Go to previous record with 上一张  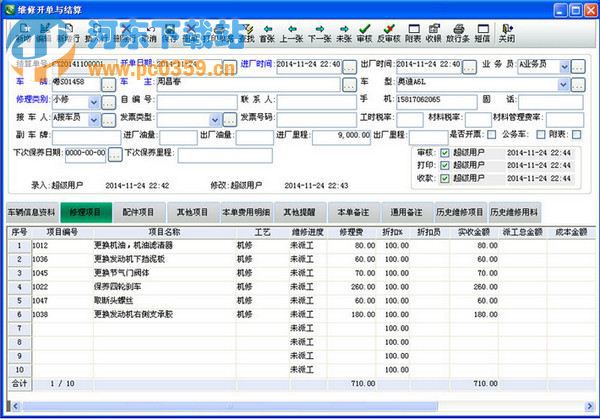(292, 33)
